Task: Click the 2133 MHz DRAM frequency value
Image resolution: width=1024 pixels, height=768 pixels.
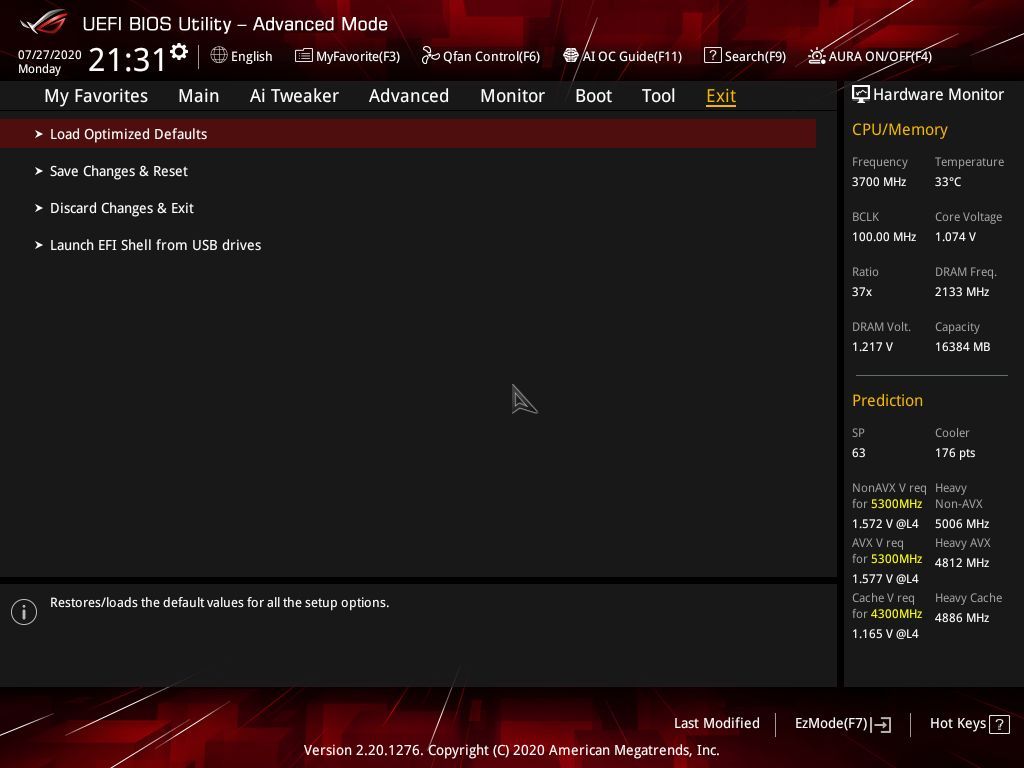Action: point(961,292)
